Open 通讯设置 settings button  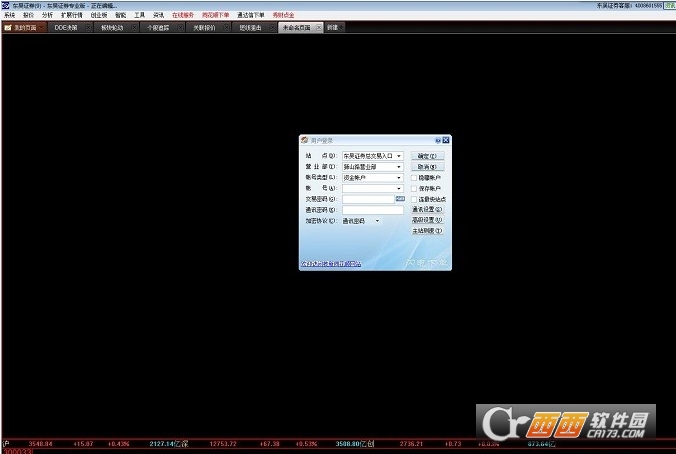427,209
